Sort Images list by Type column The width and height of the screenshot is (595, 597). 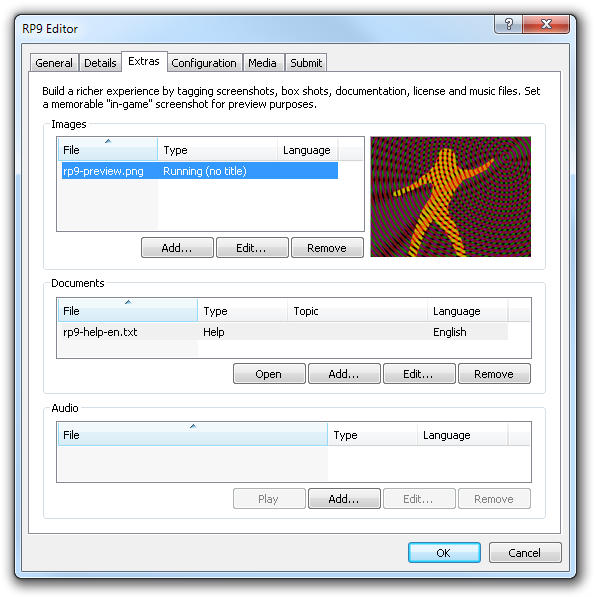pyautogui.click(x=217, y=149)
